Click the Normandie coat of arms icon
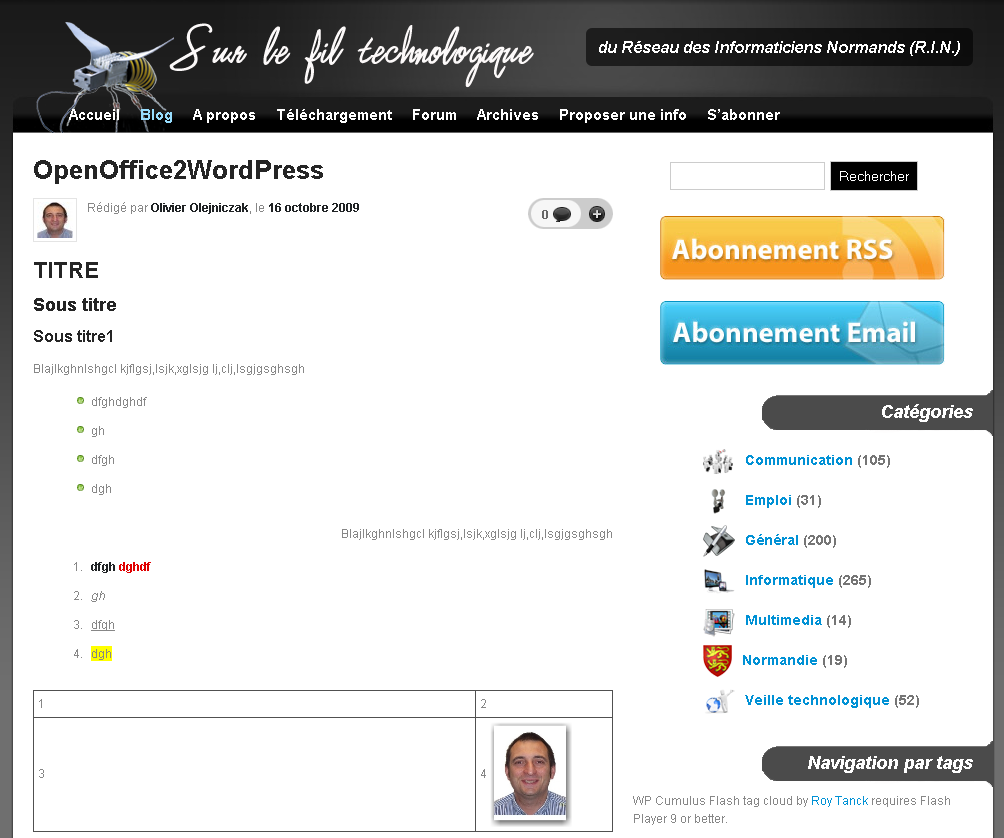 point(717,661)
